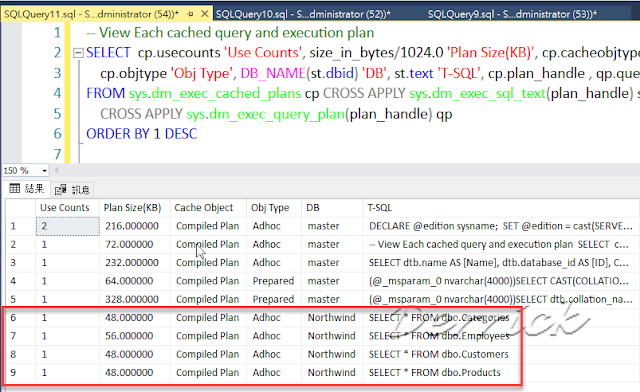
Task: Click the SELECT * FROM dbo.Customers cell
Action: coord(501,354)
